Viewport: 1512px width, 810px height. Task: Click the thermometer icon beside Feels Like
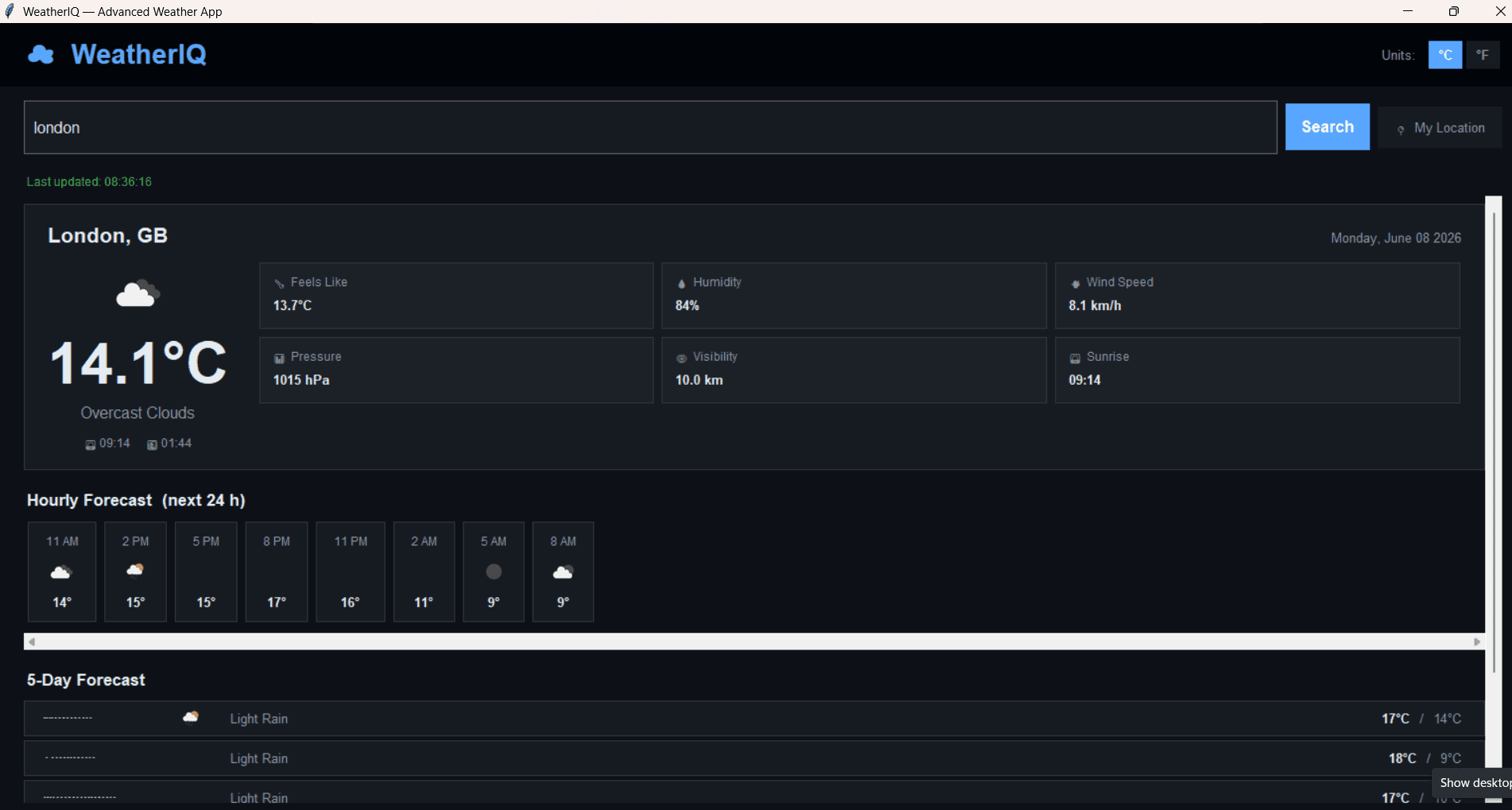click(279, 284)
